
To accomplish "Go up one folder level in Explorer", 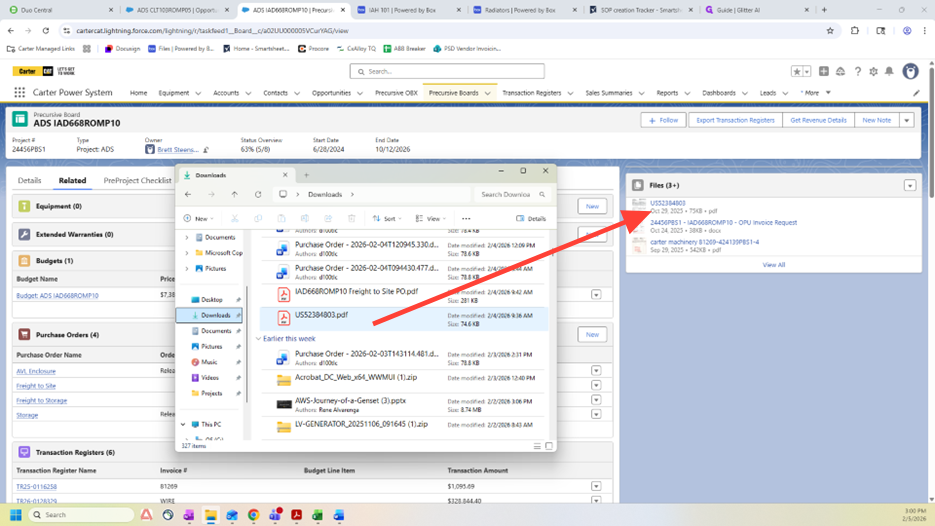I will point(235,195).
